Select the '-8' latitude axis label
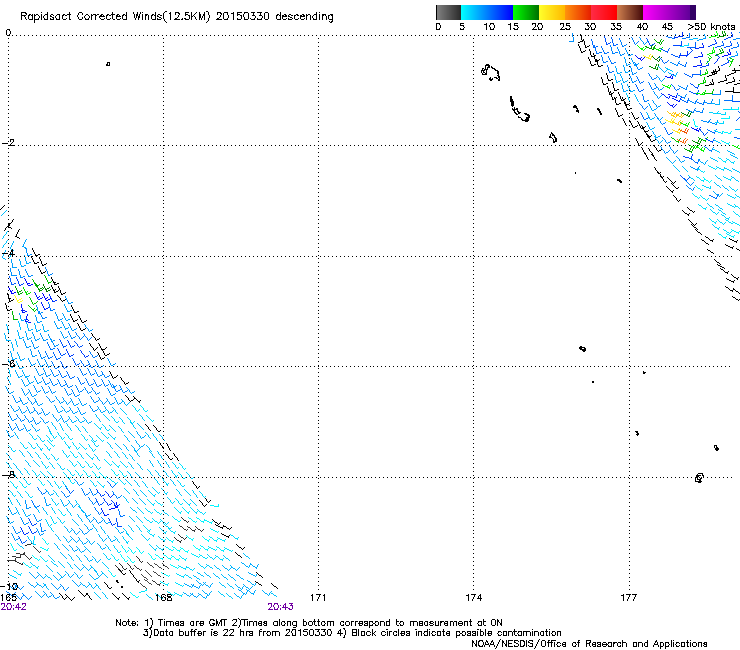This screenshot has height=650, width=740. [8, 474]
